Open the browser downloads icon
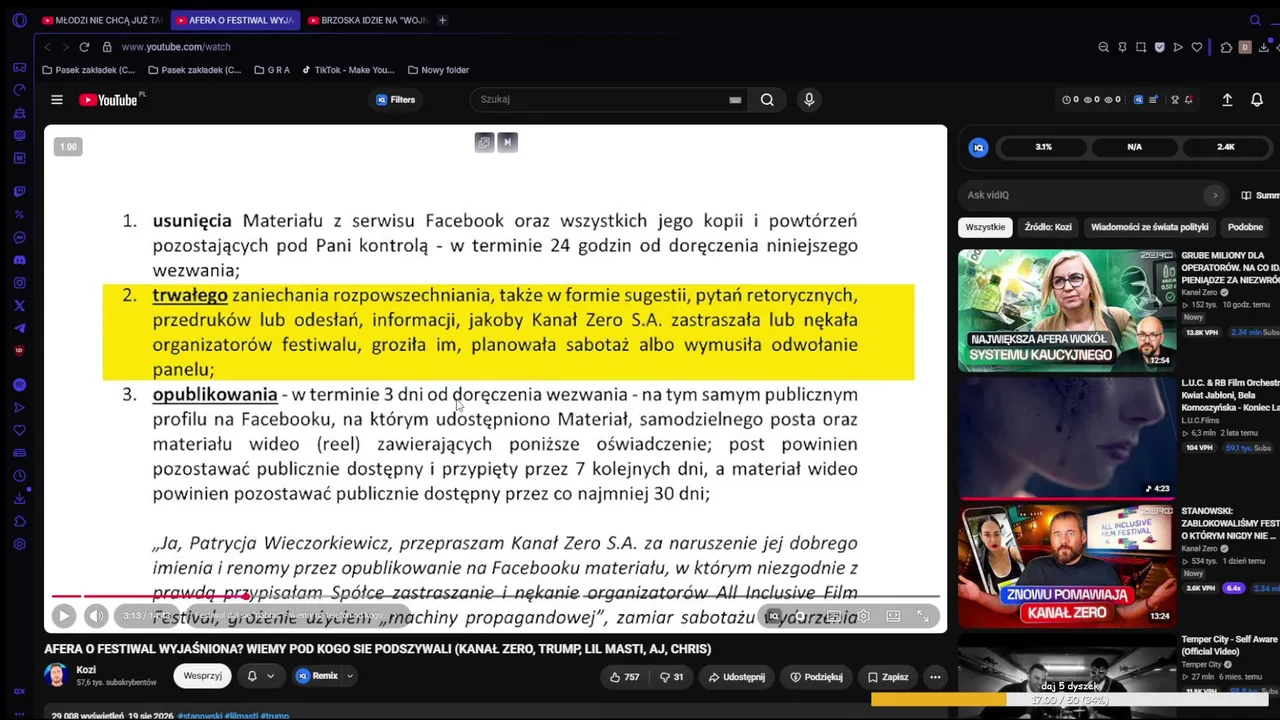Image resolution: width=1280 pixels, height=720 pixels. click(x=1264, y=47)
